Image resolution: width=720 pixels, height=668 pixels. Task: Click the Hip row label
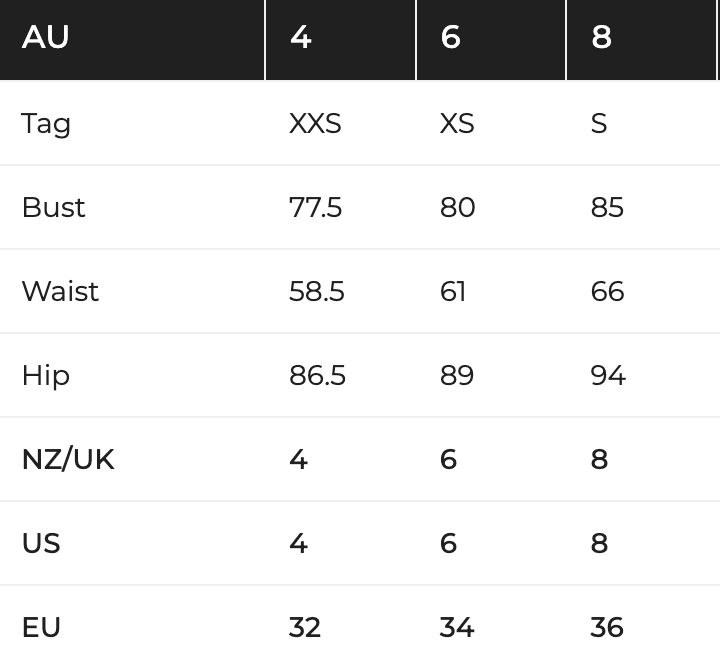[46, 375]
